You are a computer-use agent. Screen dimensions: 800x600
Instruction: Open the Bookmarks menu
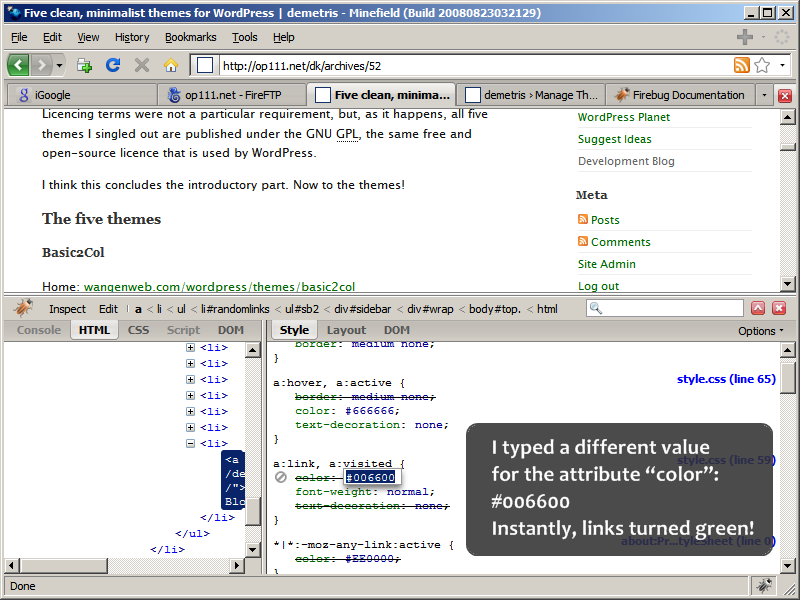(190, 37)
